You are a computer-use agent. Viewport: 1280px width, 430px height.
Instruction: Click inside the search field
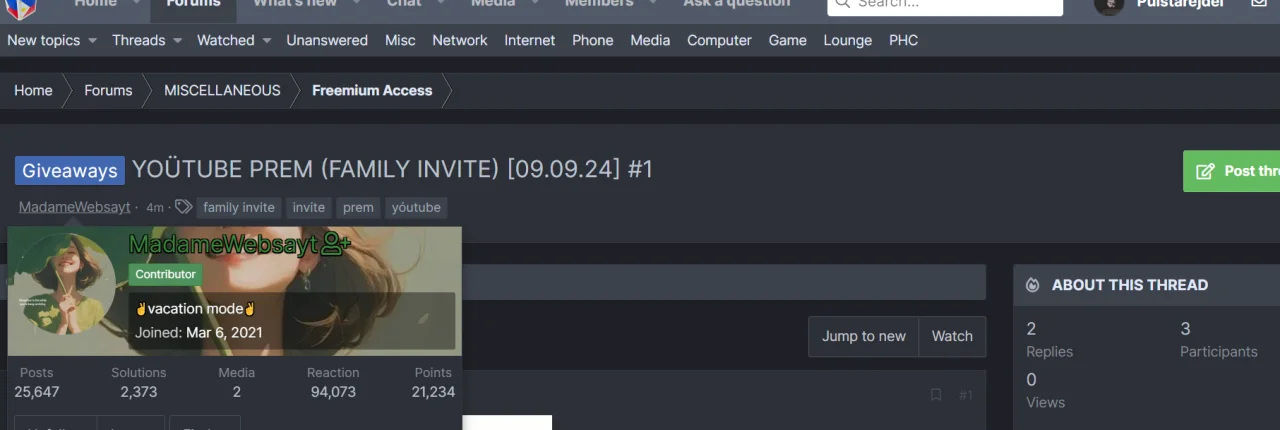[945, 5]
